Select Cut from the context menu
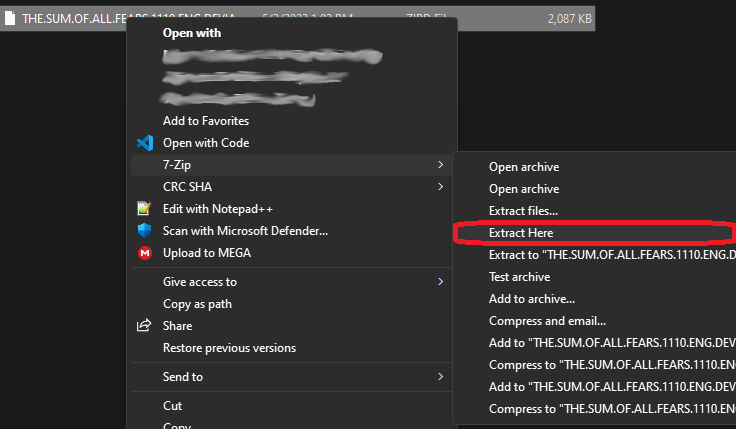736x429 pixels. pos(172,406)
